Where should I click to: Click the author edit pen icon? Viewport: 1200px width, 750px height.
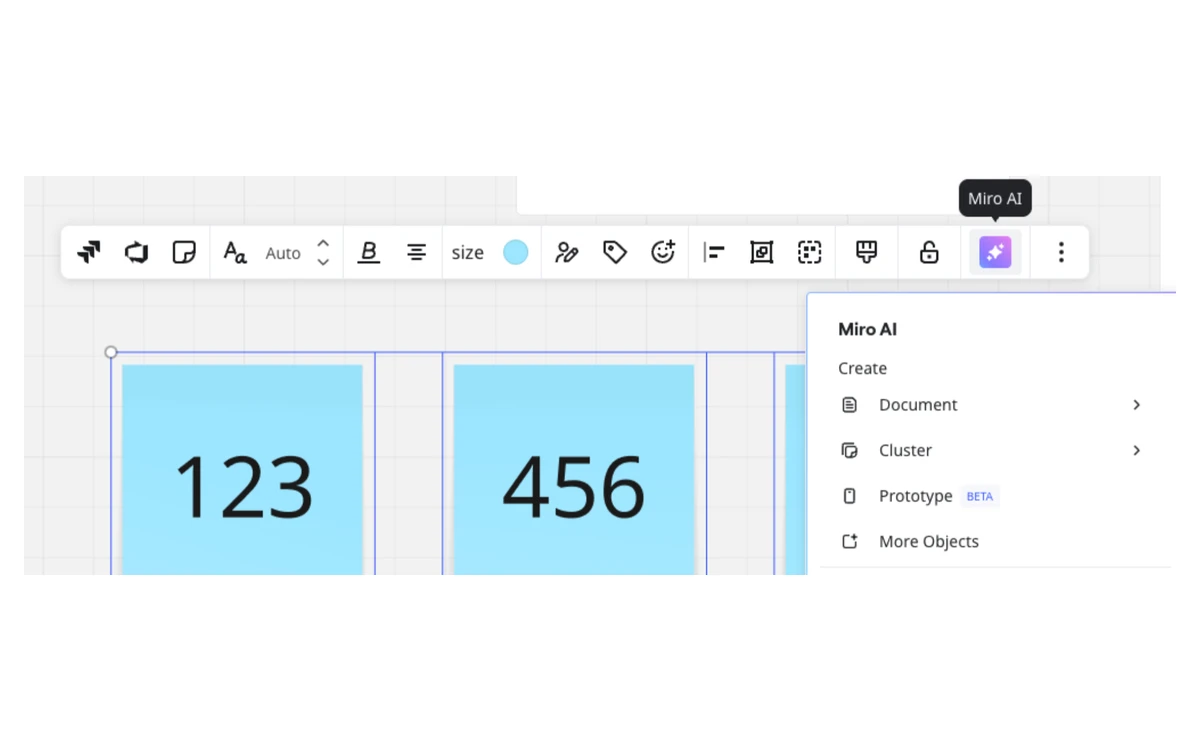(x=567, y=252)
